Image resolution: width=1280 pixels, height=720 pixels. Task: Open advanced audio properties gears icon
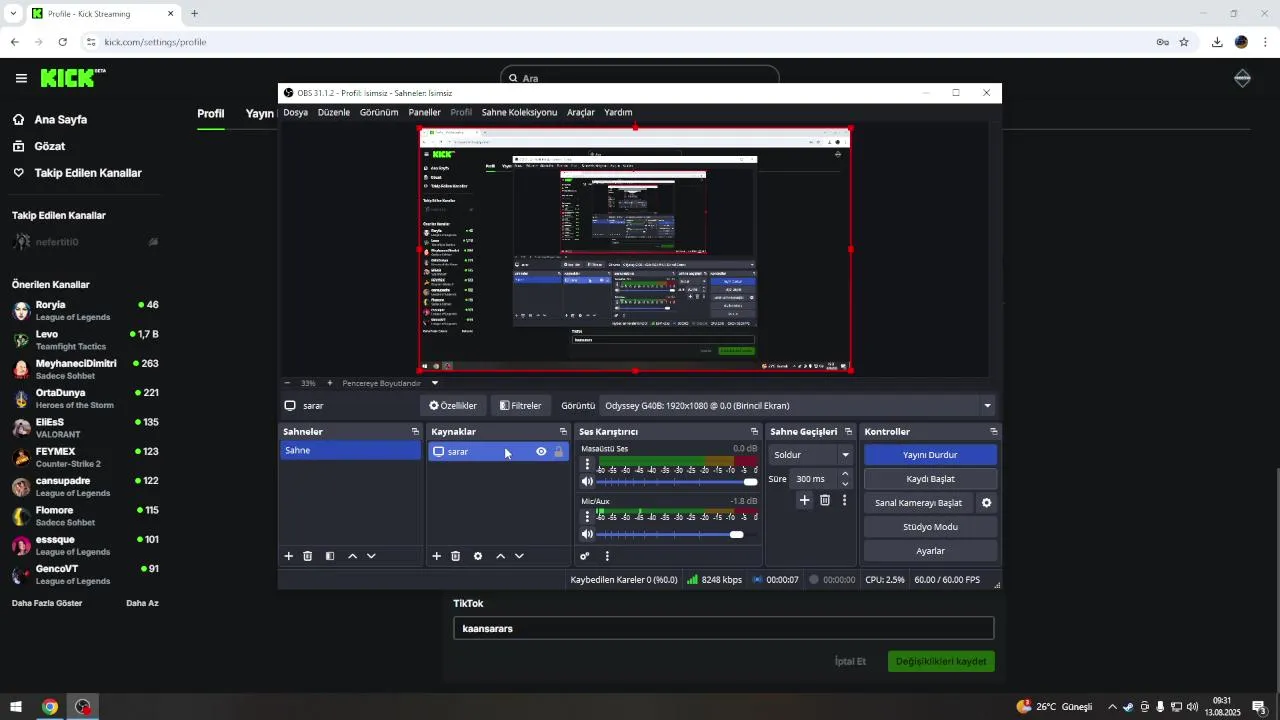585,556
